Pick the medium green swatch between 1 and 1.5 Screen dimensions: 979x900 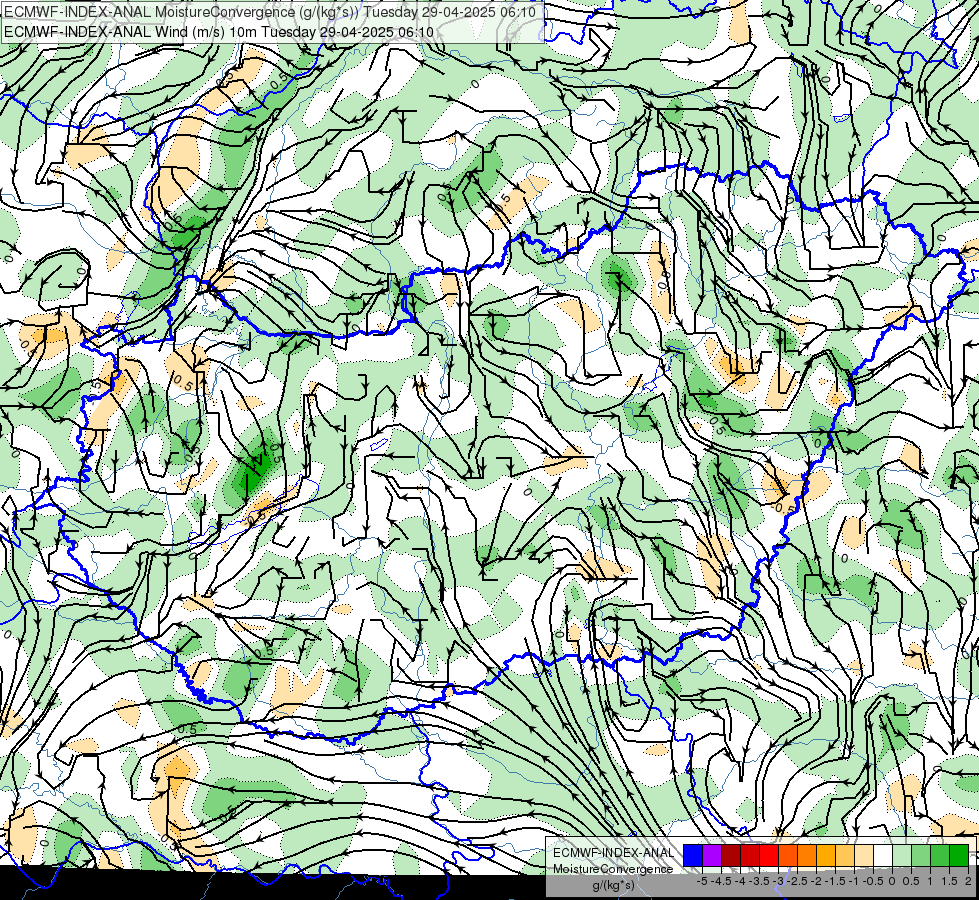[x=940, y=856]
